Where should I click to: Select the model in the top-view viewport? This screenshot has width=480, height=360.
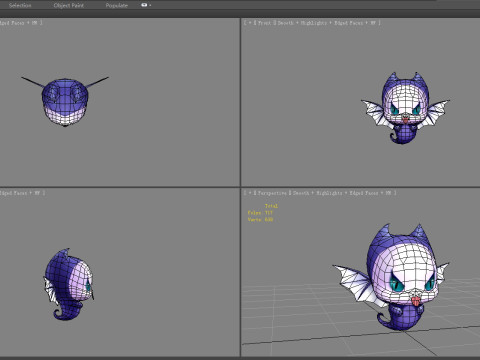(x=65, y=101)
